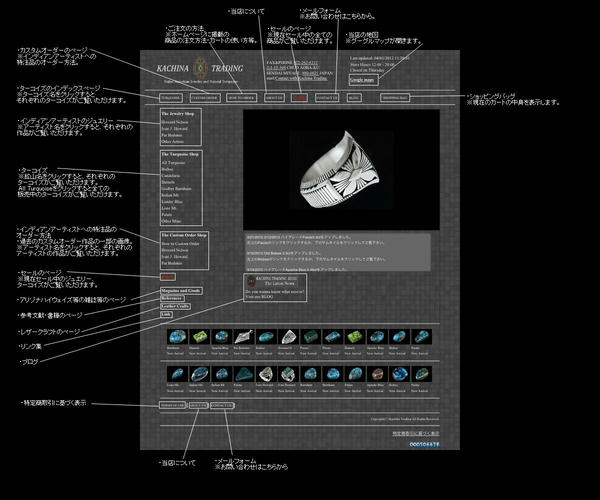The image size is (600, 500).
Task: Select the red SALE nav button
Action: tap(299, 98)
